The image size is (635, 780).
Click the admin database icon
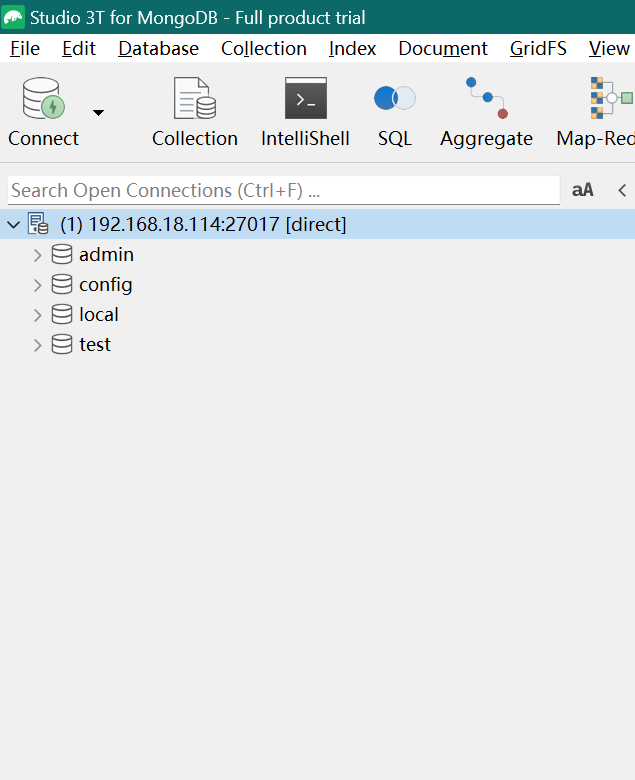tap(62, 254)
